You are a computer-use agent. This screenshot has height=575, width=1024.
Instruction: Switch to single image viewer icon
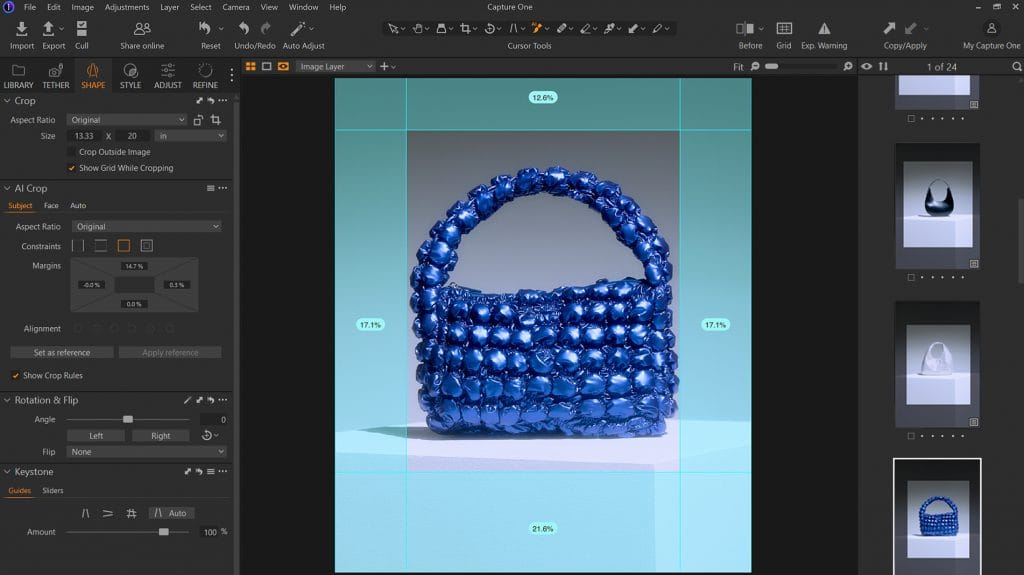[266, 67]
